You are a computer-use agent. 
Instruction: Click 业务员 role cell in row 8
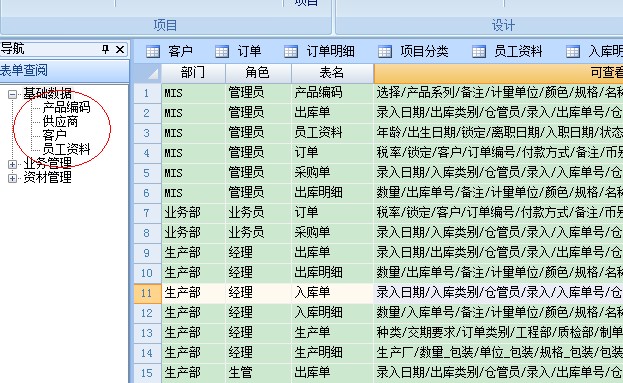pos(258,233)
